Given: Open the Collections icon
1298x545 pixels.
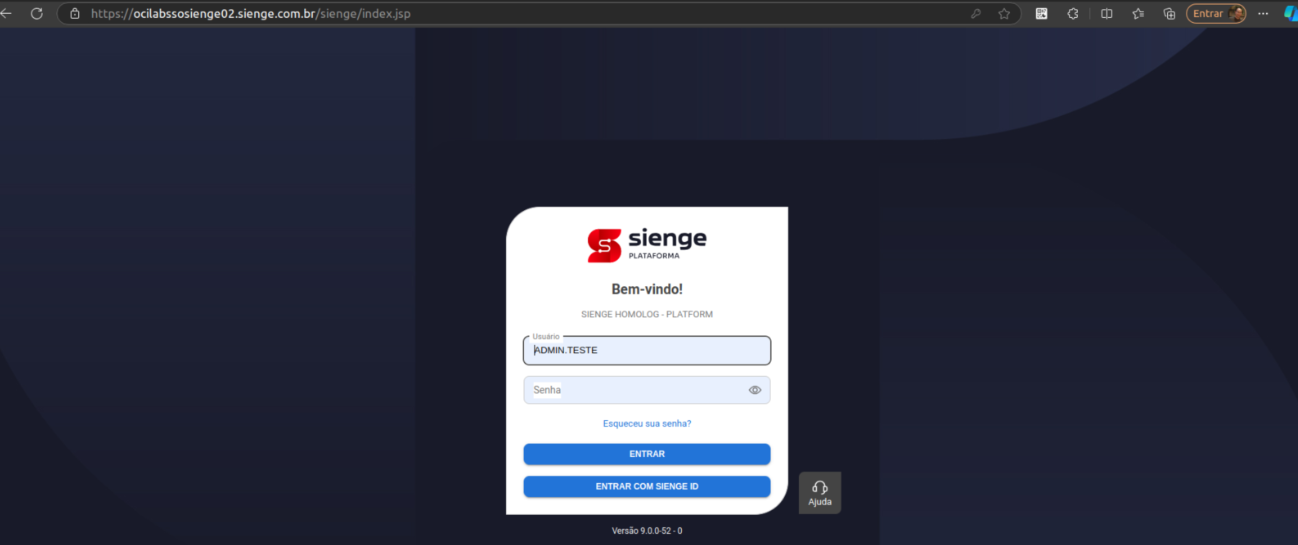Looking at the screenshot, I should click(1169, 14).
